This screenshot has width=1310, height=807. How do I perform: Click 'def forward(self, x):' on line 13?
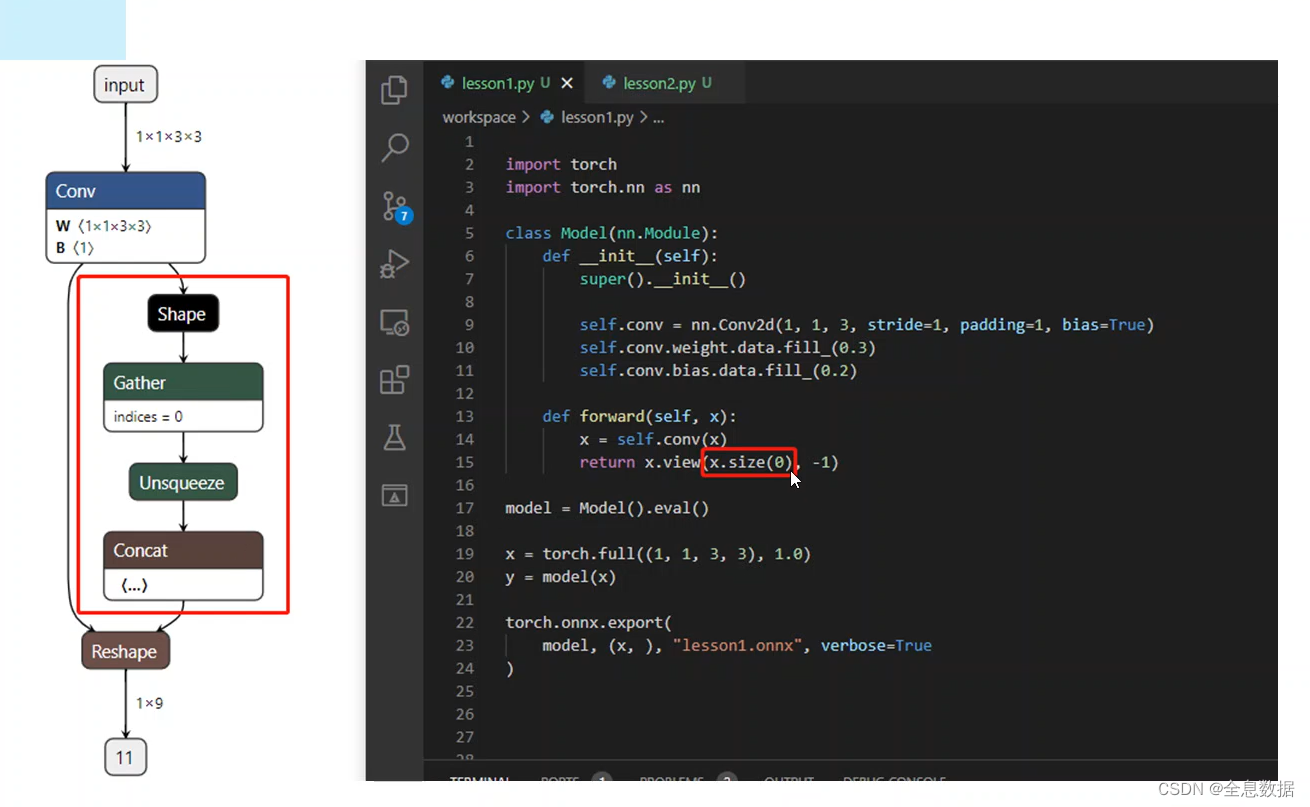click(x=639, y=417)
